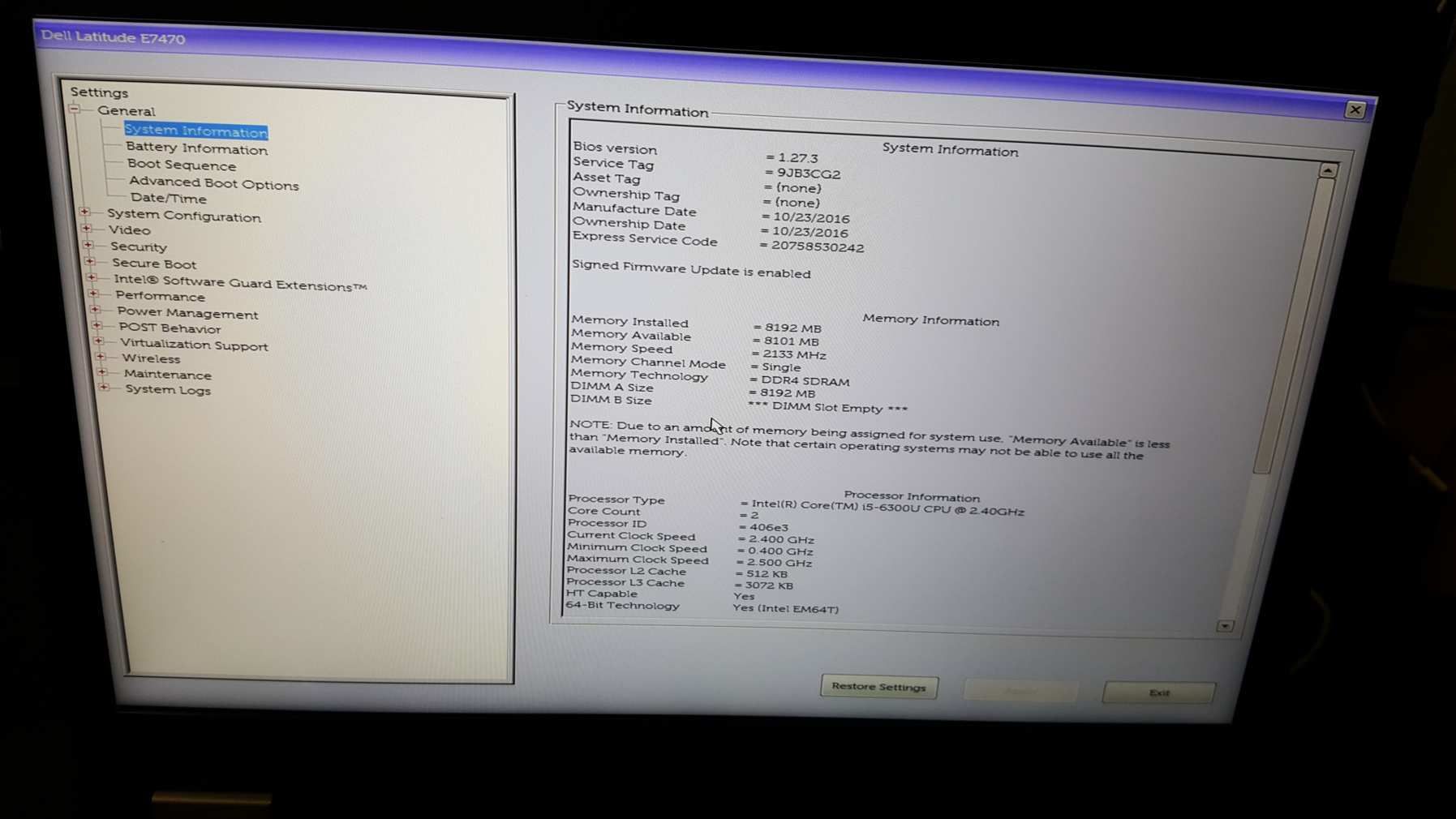The image size is (1456, 819).
Task: Click the Exit button
Action: pyautogui.click(x=1159, y=693)
